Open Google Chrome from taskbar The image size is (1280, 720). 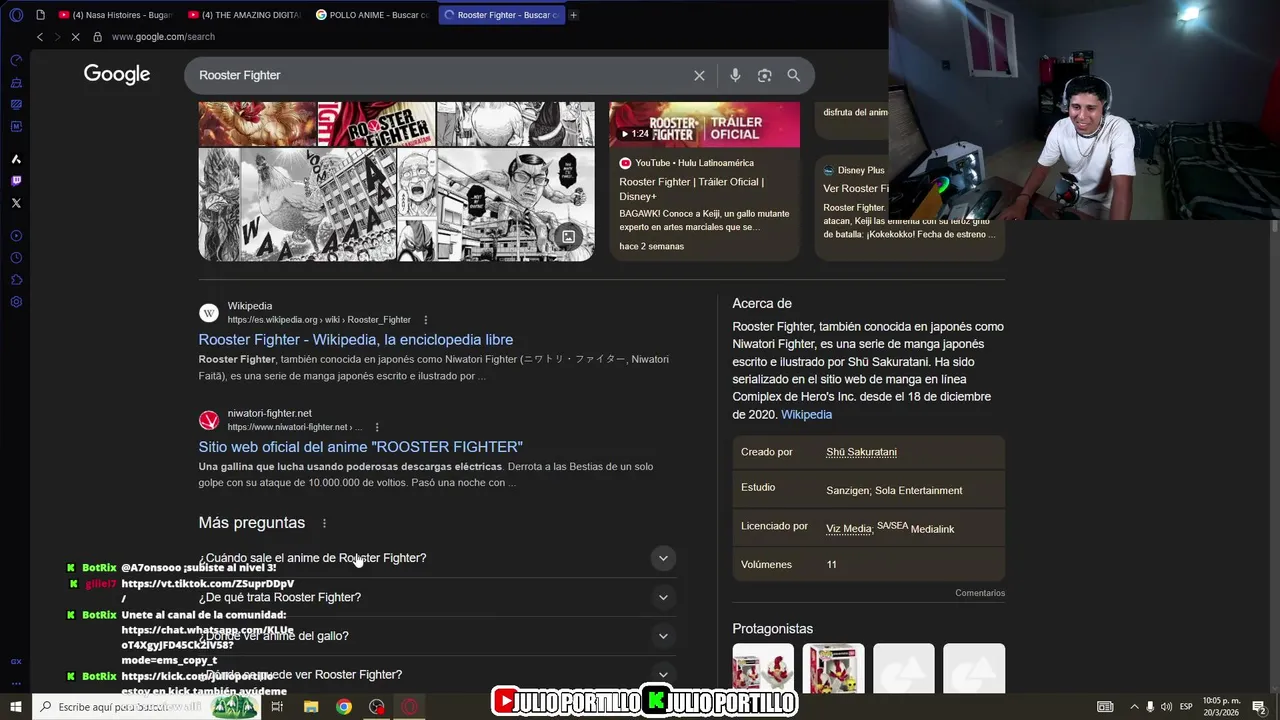[x=344, y=707]
